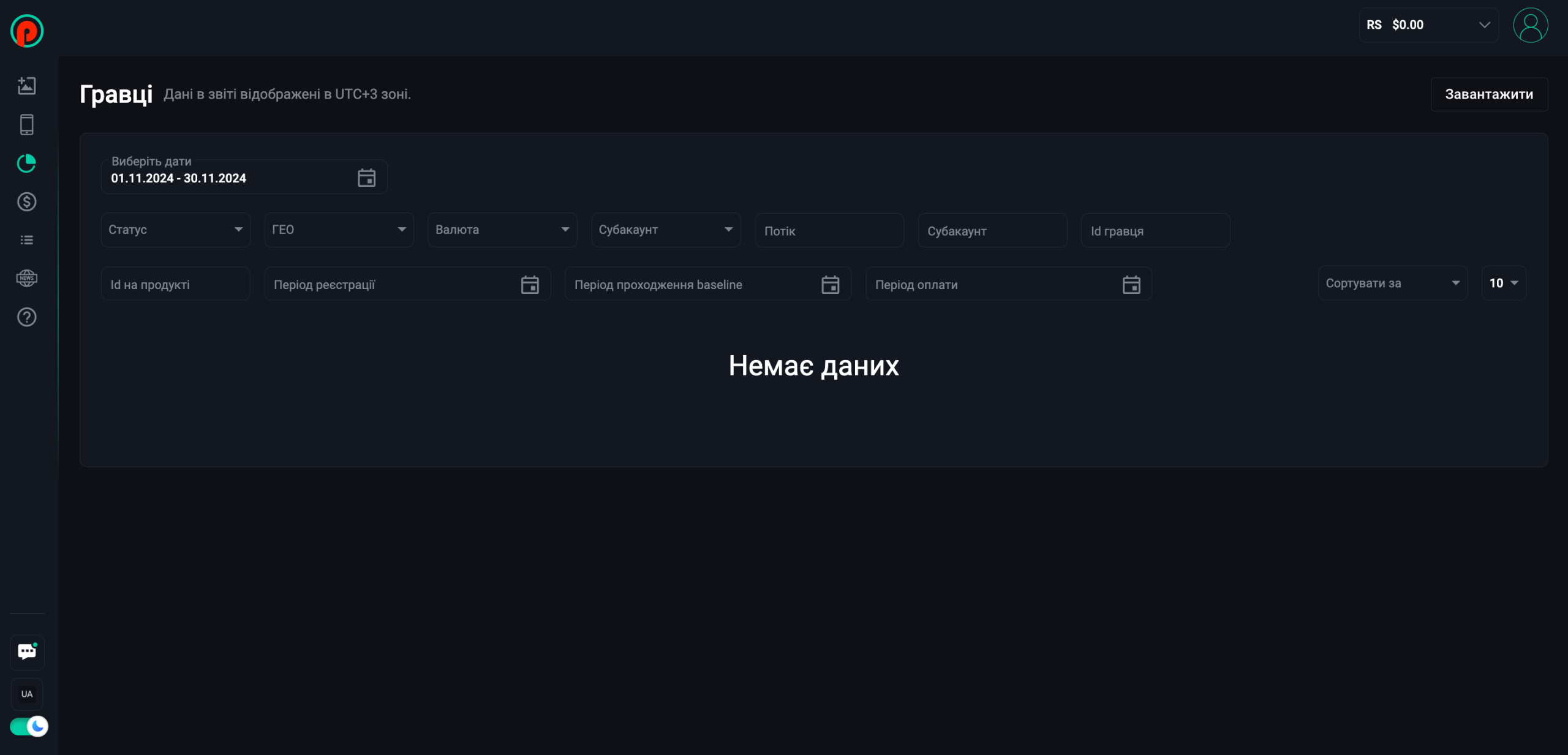
Task: Switch language with the UA button
Action: pos(27,694)
